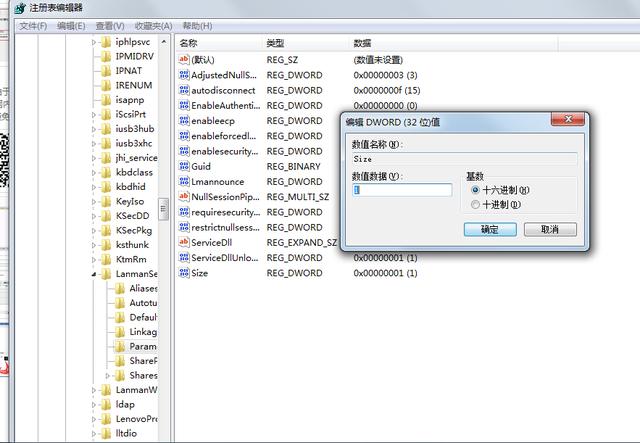The image size is (640, 443).
Task: Click the enableecp value icon
Action: coord(184,121)
